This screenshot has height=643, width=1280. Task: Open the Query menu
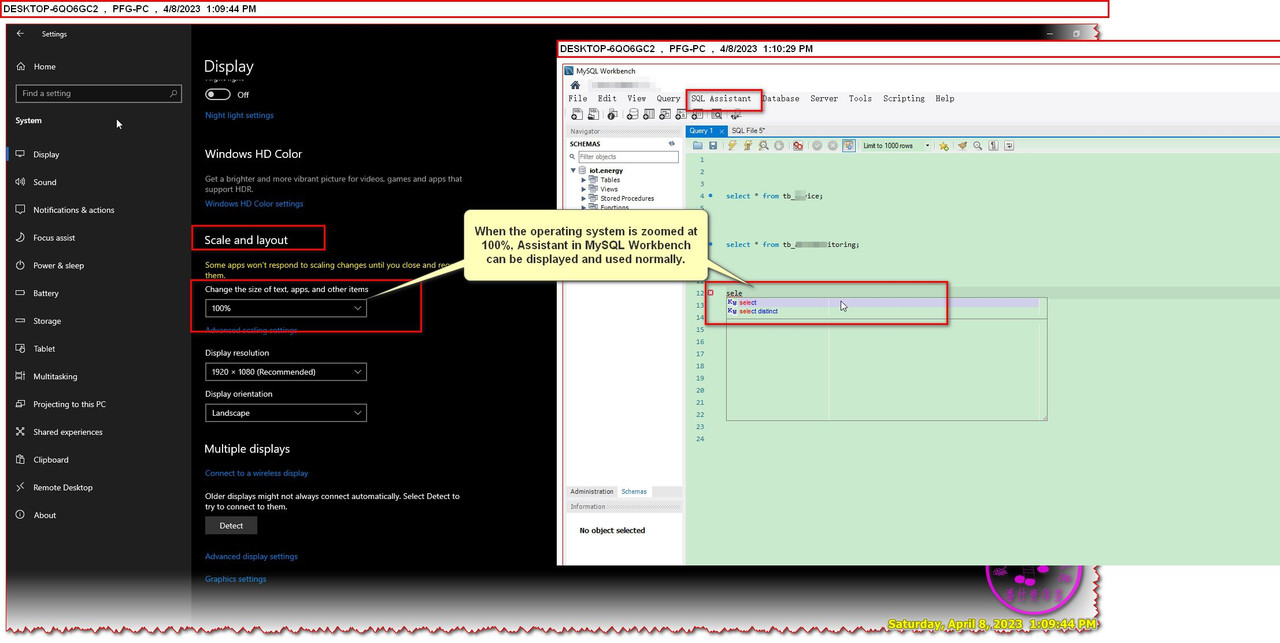click(668, 99)
